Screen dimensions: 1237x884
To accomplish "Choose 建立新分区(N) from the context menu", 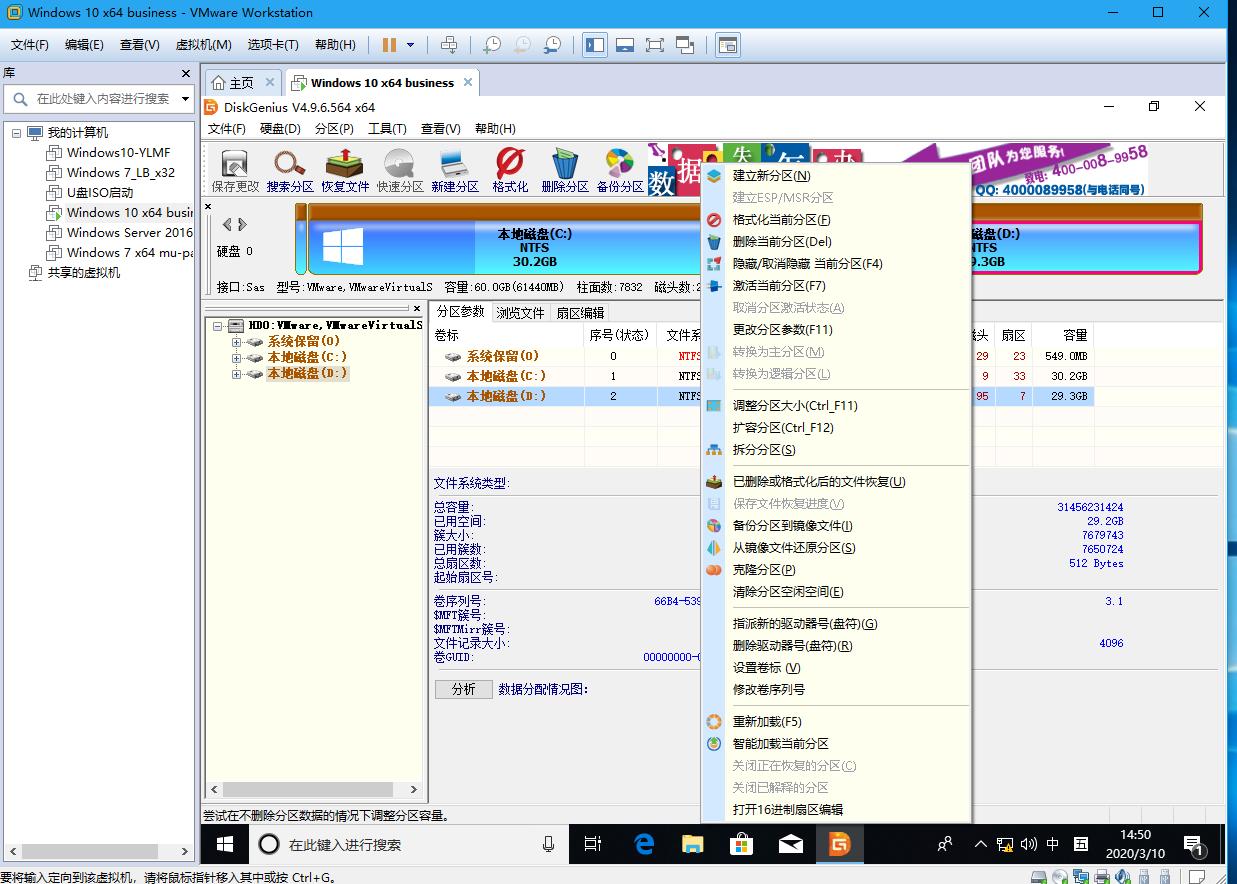I will point(770,175).
